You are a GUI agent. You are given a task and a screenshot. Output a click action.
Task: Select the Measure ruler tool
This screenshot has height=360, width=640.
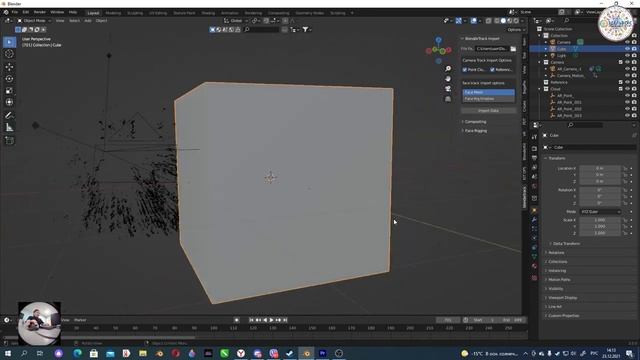click(9, 128)
